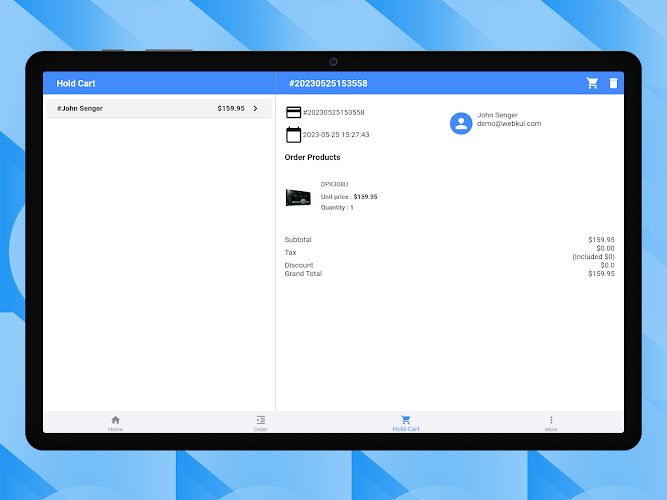
Task: Click the shopping cart icon in header
Action: [592, 83]
